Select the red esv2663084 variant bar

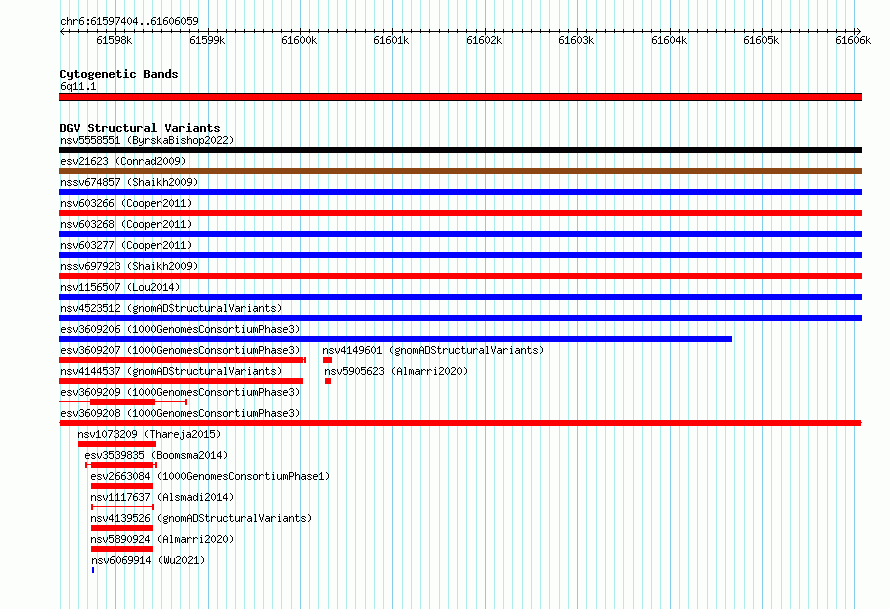click(122, 486)
